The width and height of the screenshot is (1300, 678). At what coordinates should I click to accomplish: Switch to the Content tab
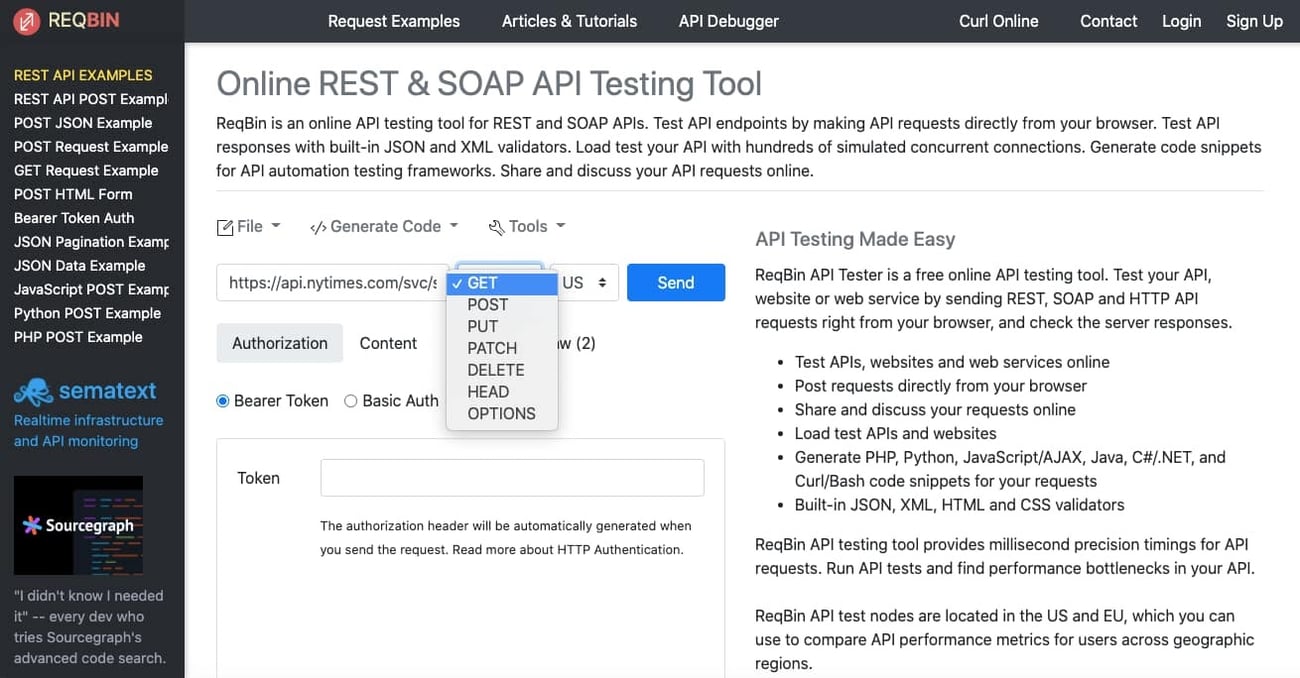[x=388, y=343]
